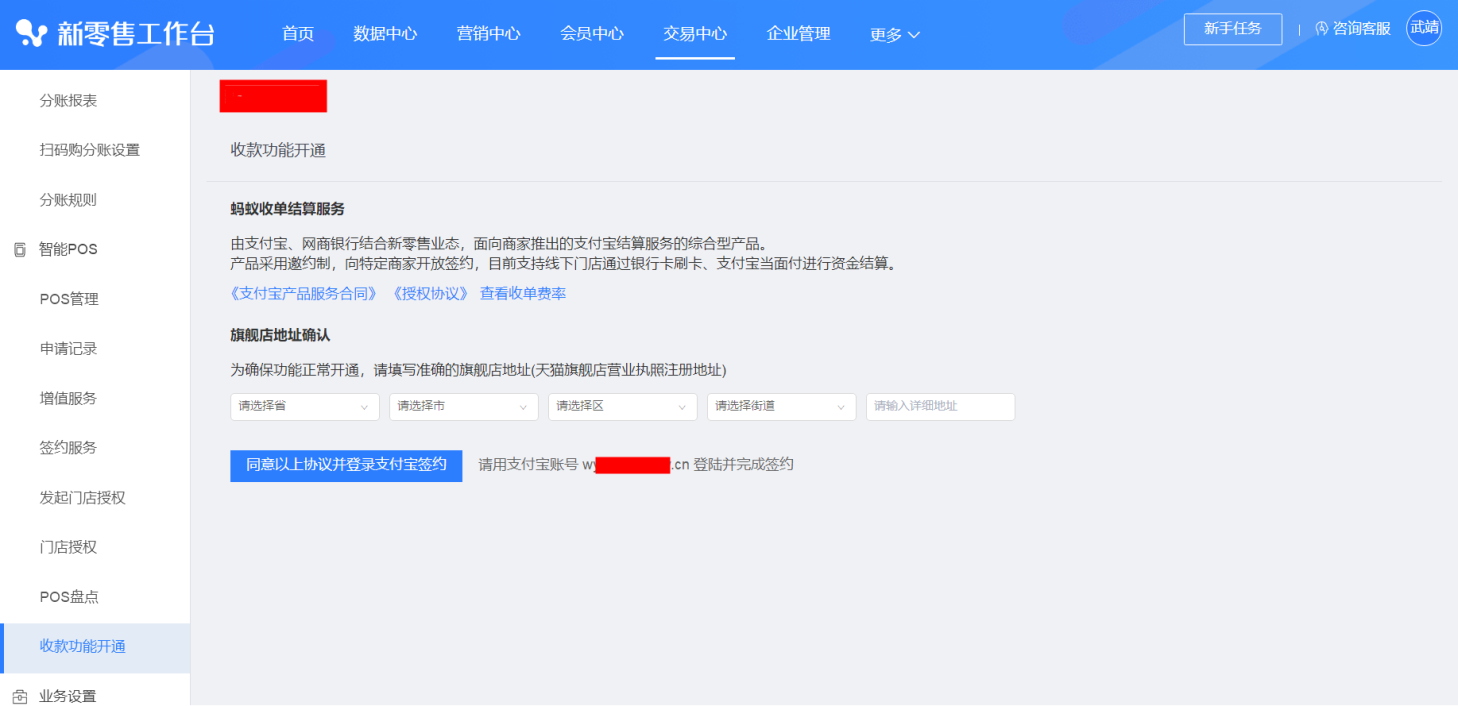The height and width of the screenshot is (706, 1458).
Task: Switch to the 会员中心 tab
Action: [592, 34]
